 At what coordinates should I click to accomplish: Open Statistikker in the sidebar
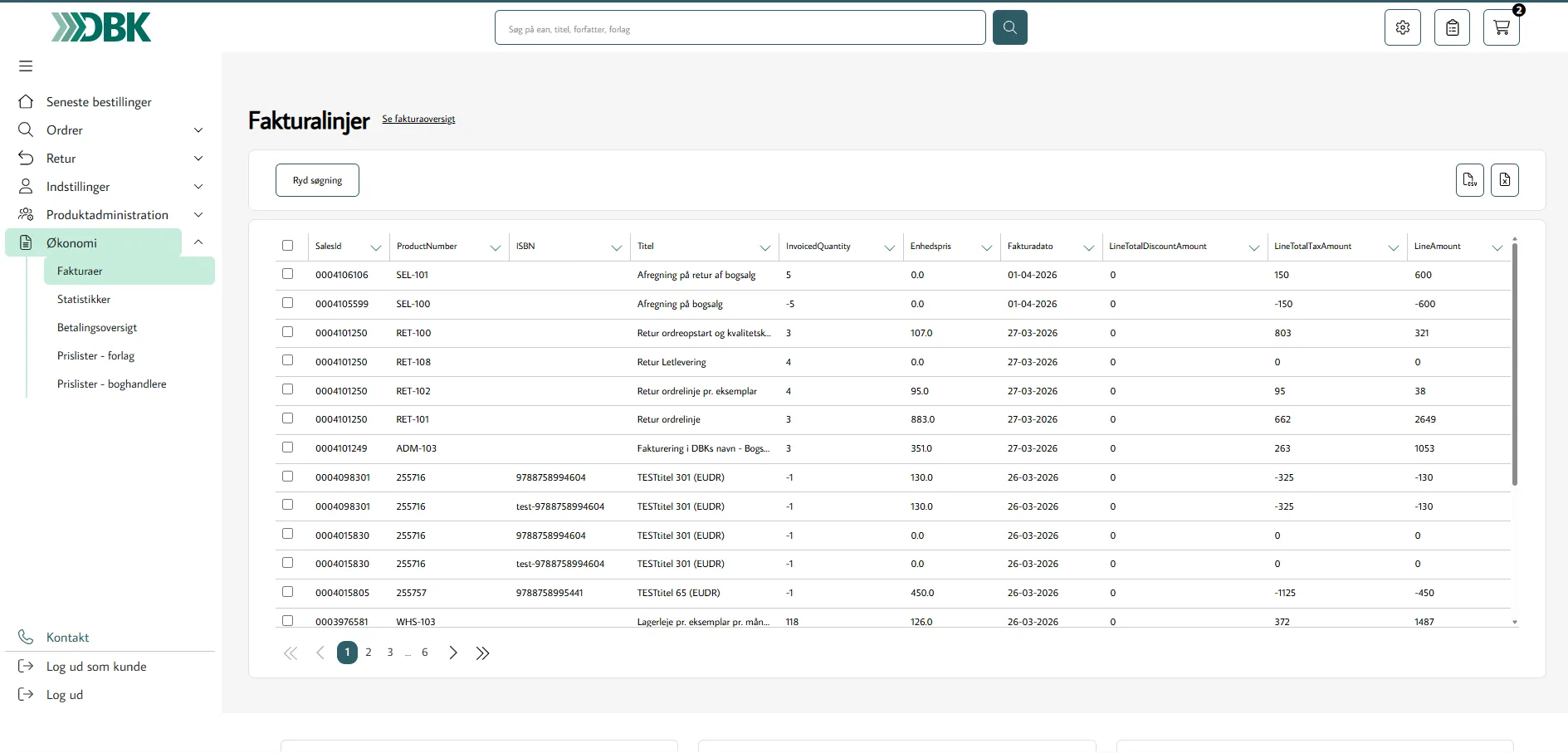coord(84,300)
